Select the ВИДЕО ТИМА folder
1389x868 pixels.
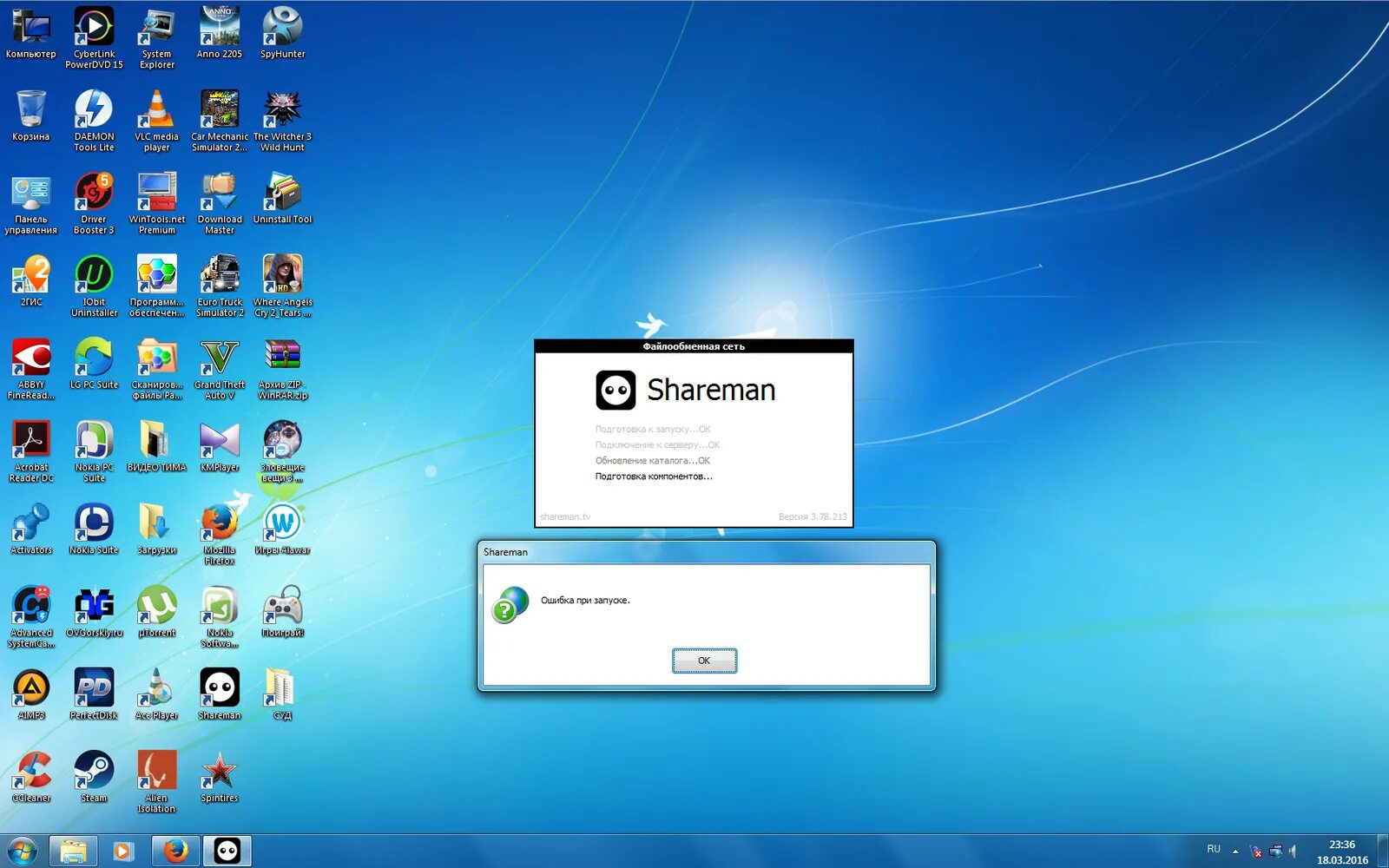(x=157, y=447)
